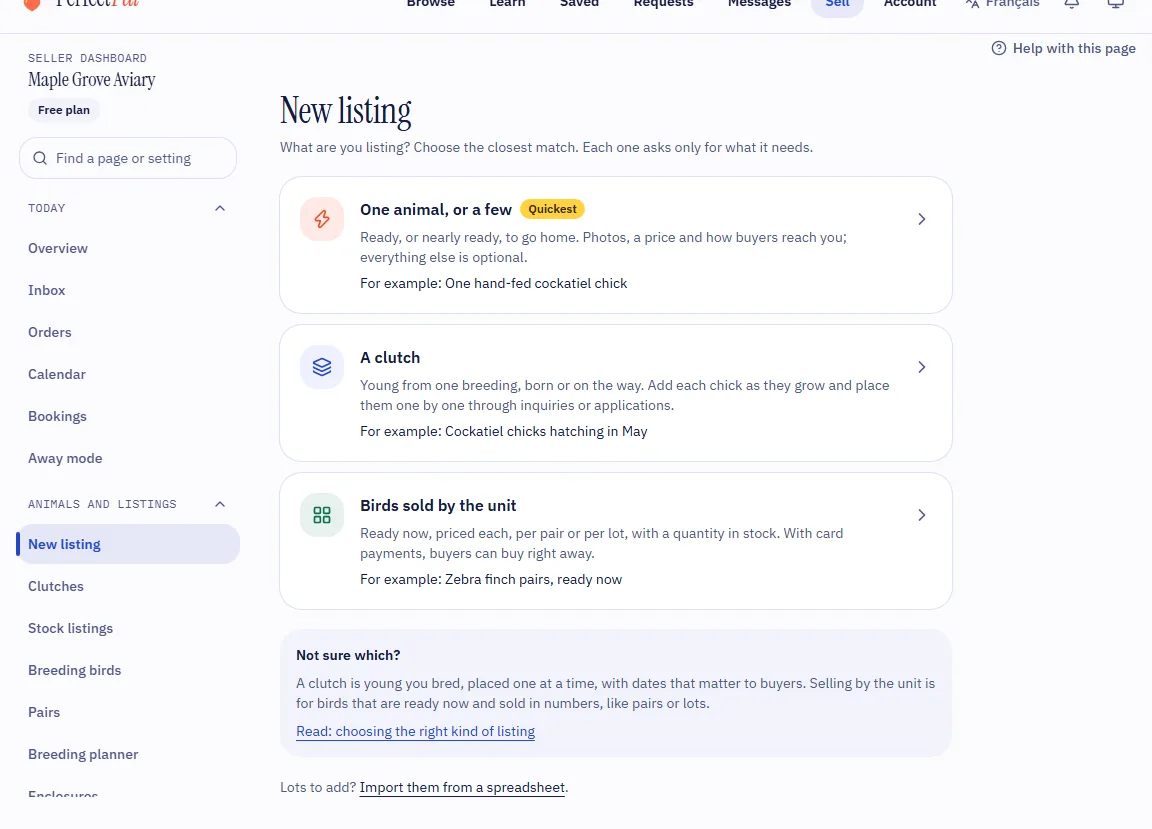Click the Maple Grove Aviary seller name
1152x829 pixels.
point(92,79)
